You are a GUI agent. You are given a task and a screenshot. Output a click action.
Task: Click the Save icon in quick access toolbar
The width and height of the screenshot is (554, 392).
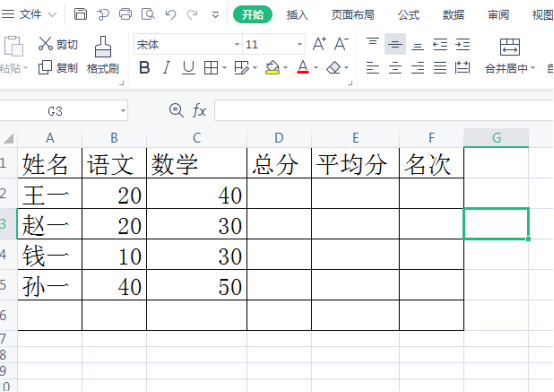point(80,14)
